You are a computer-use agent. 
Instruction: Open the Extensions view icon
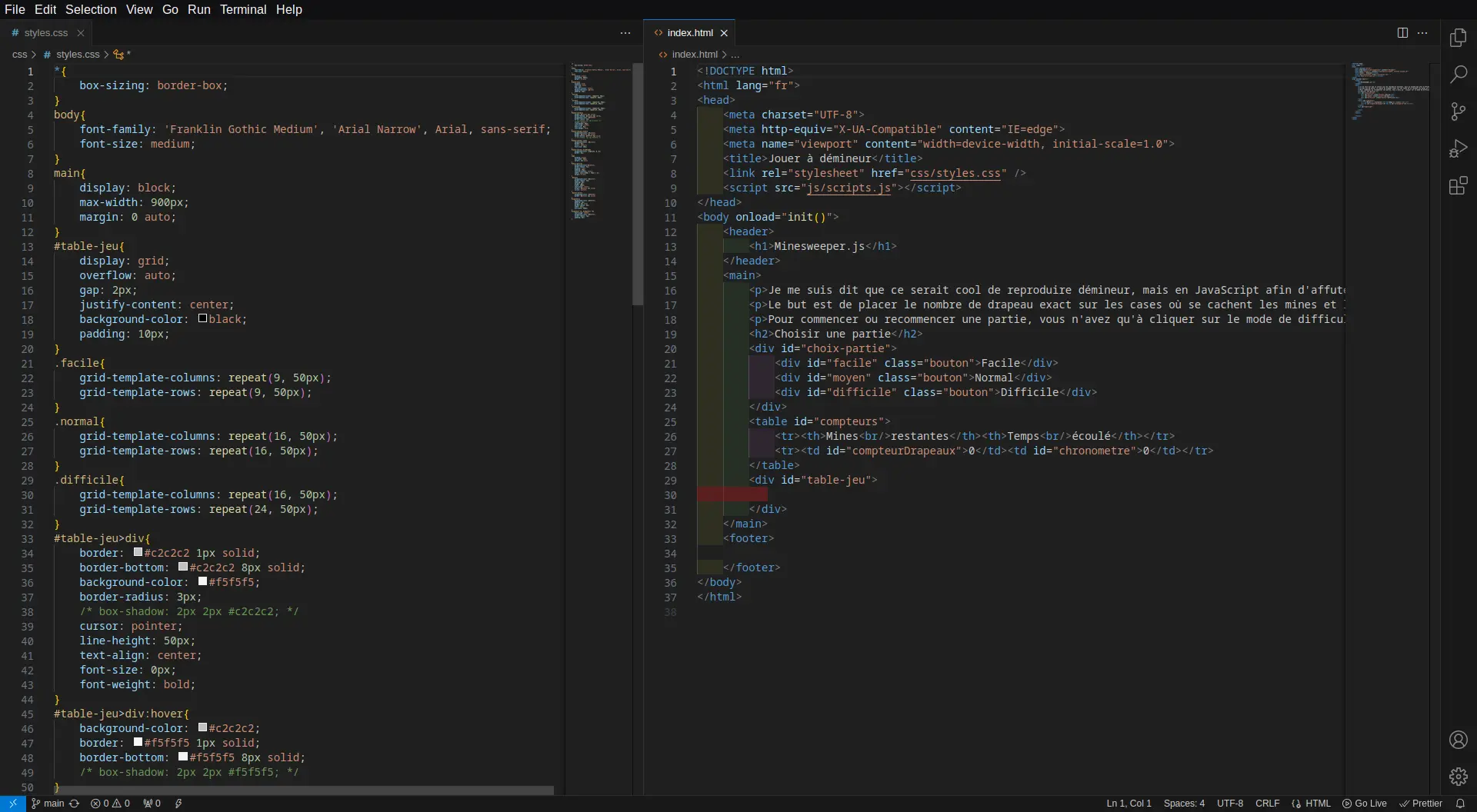1458,185
